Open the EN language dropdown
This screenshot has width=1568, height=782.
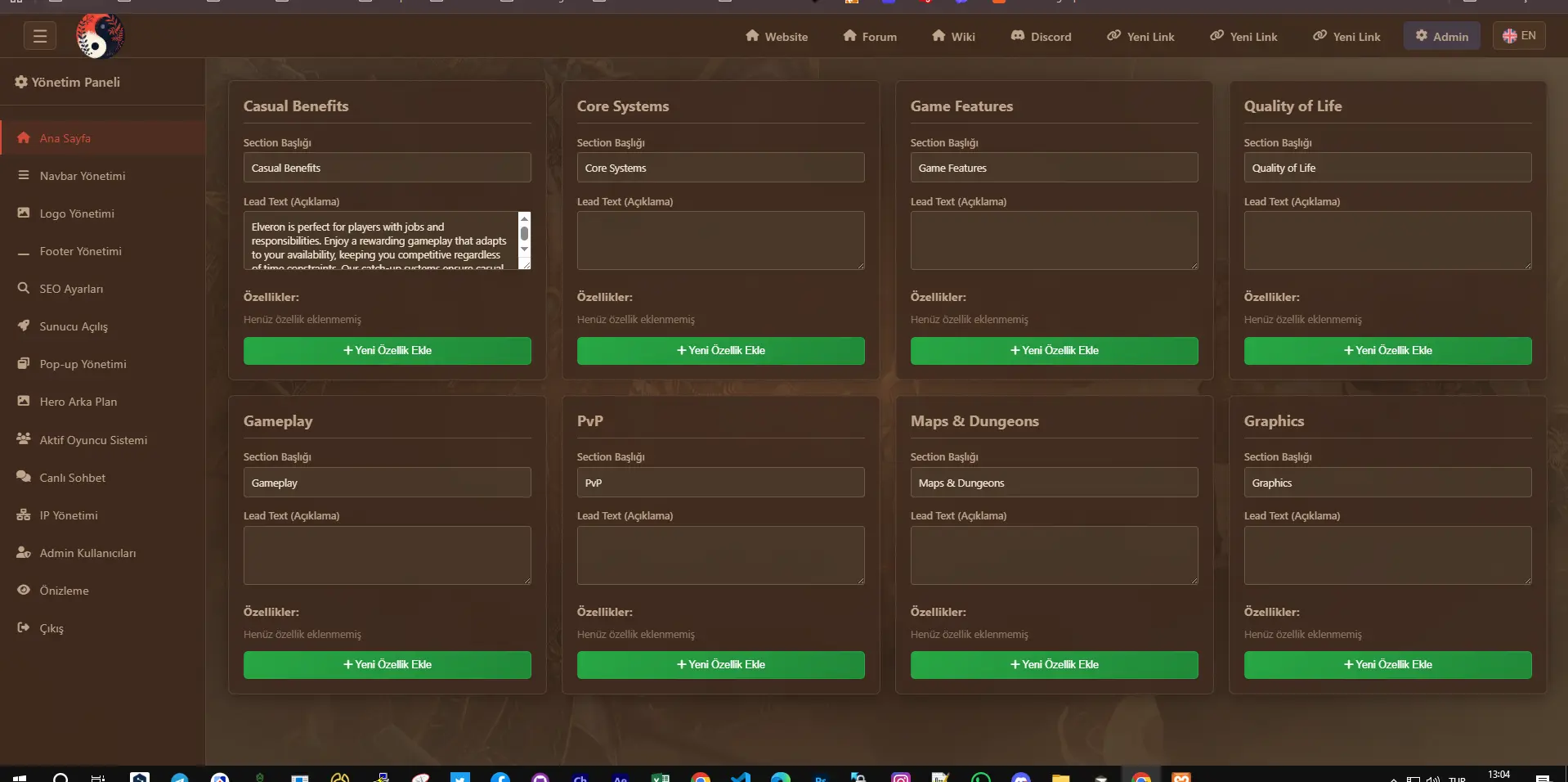tap(1518, 36)
